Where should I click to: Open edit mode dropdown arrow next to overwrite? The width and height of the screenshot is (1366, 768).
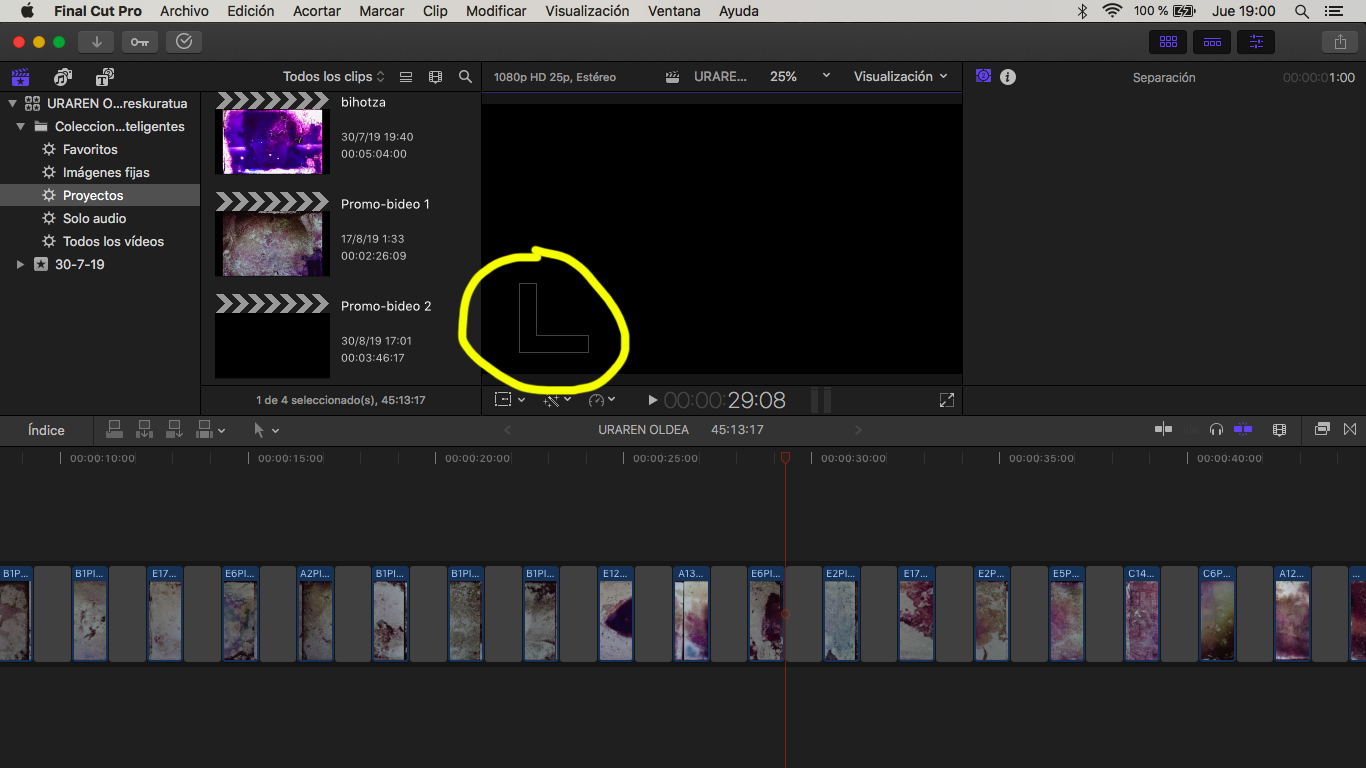point(222,431)
